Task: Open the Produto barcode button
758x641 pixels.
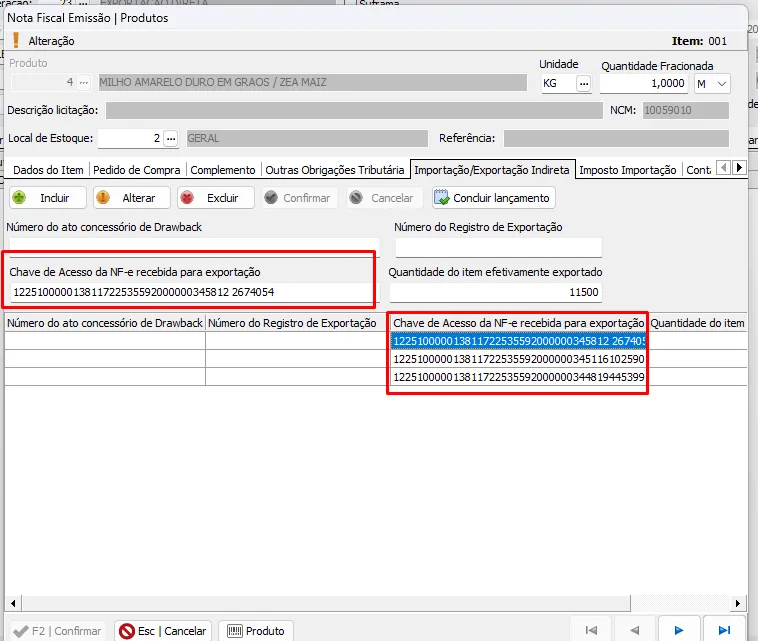Action: (257, 631)
